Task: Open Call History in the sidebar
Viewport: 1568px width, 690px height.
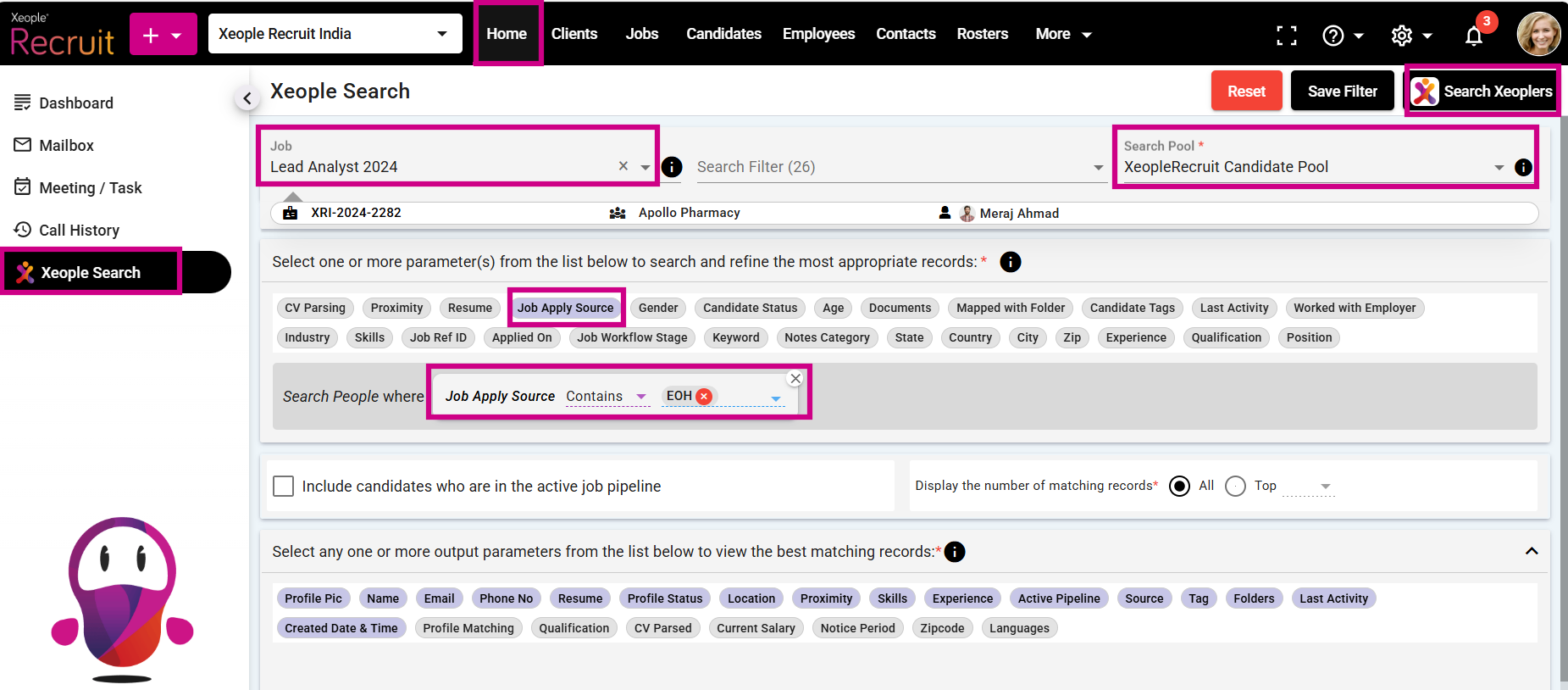Action: coord(79,230)
